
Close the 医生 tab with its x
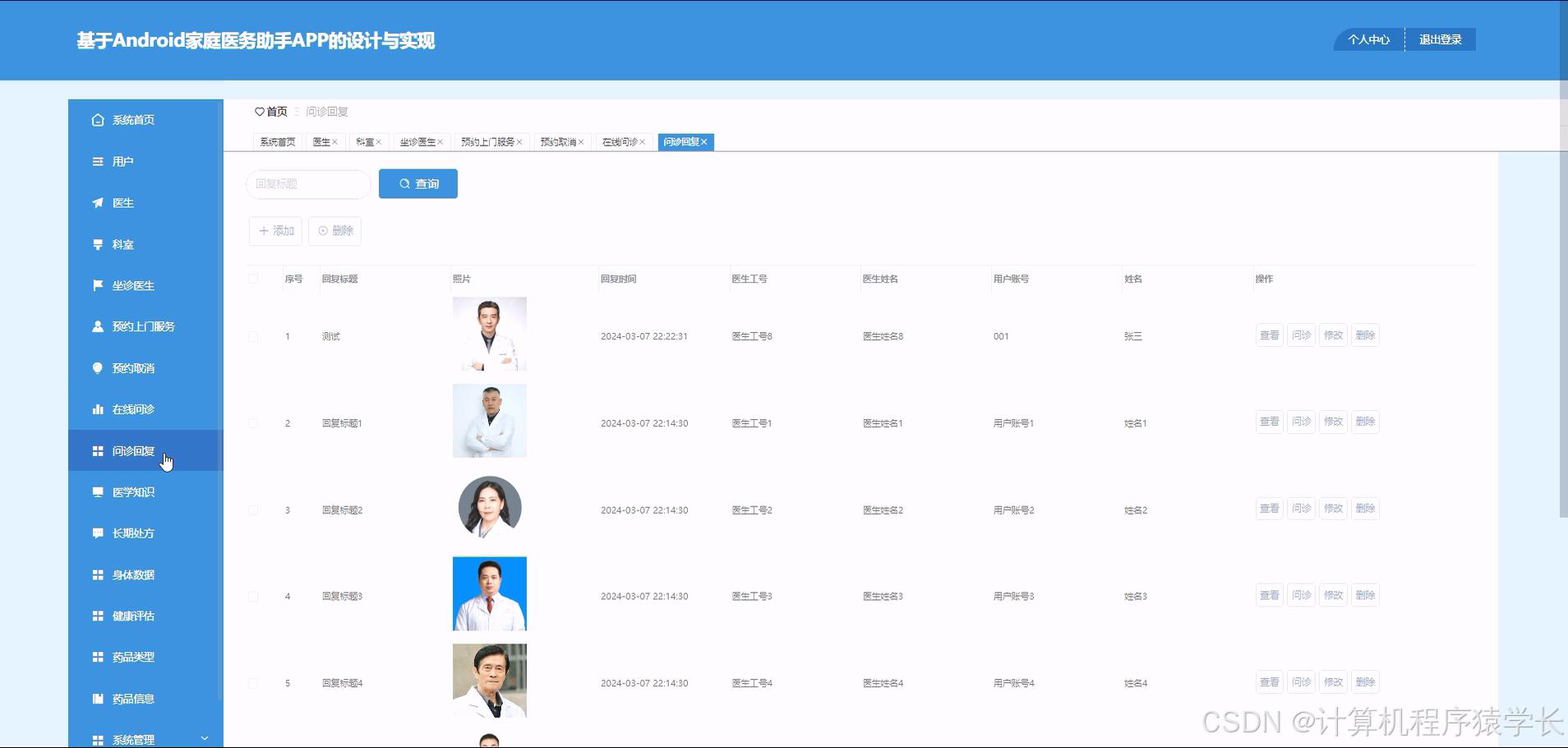(335, 142)
